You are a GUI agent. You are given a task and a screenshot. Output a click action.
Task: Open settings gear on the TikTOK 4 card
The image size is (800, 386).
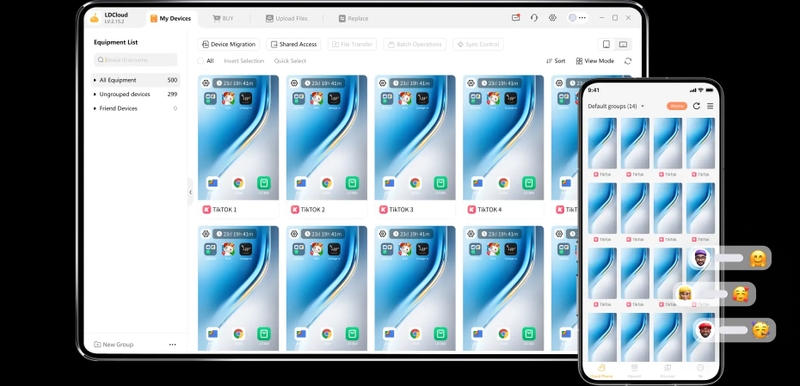(471, 83)
